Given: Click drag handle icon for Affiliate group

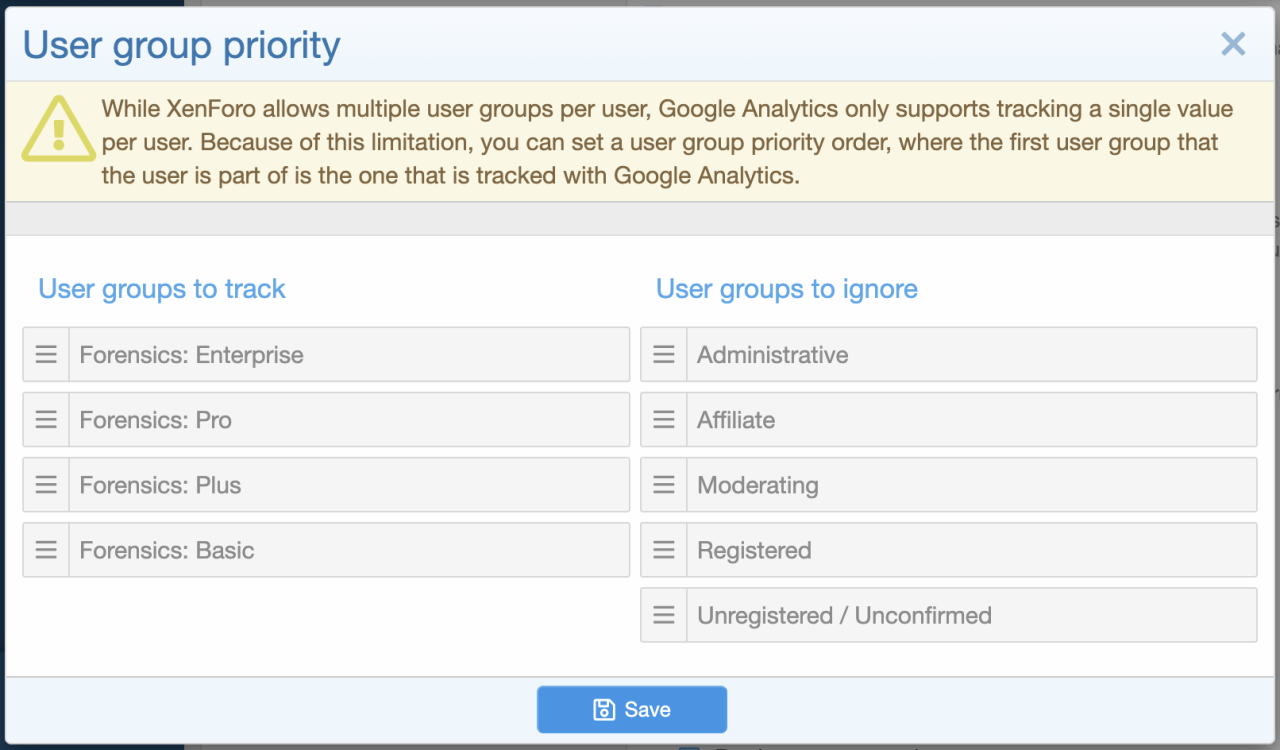Looking at the screenshot, I should point(664,420).
